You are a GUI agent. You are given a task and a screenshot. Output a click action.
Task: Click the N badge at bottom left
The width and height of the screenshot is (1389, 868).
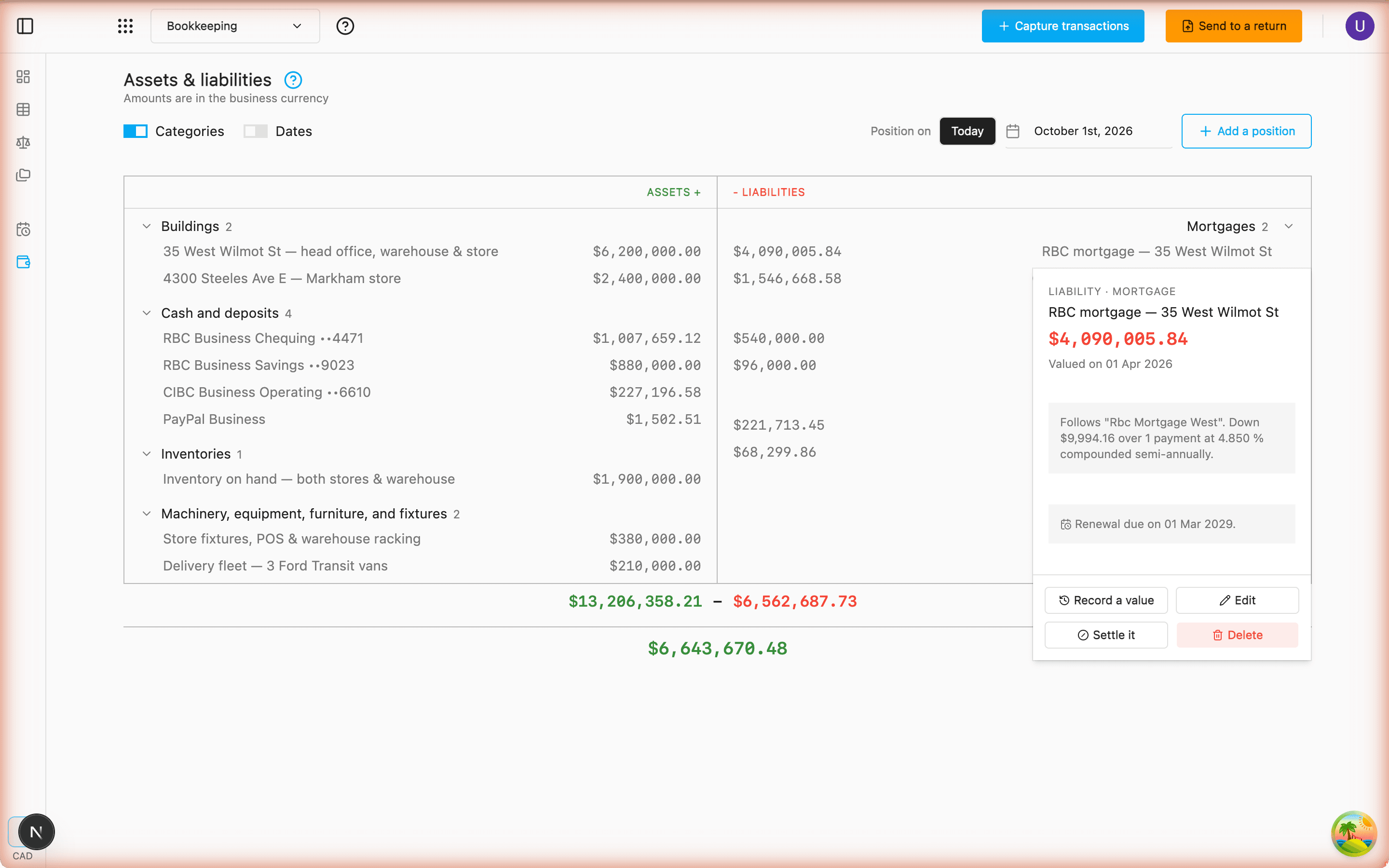36,832
